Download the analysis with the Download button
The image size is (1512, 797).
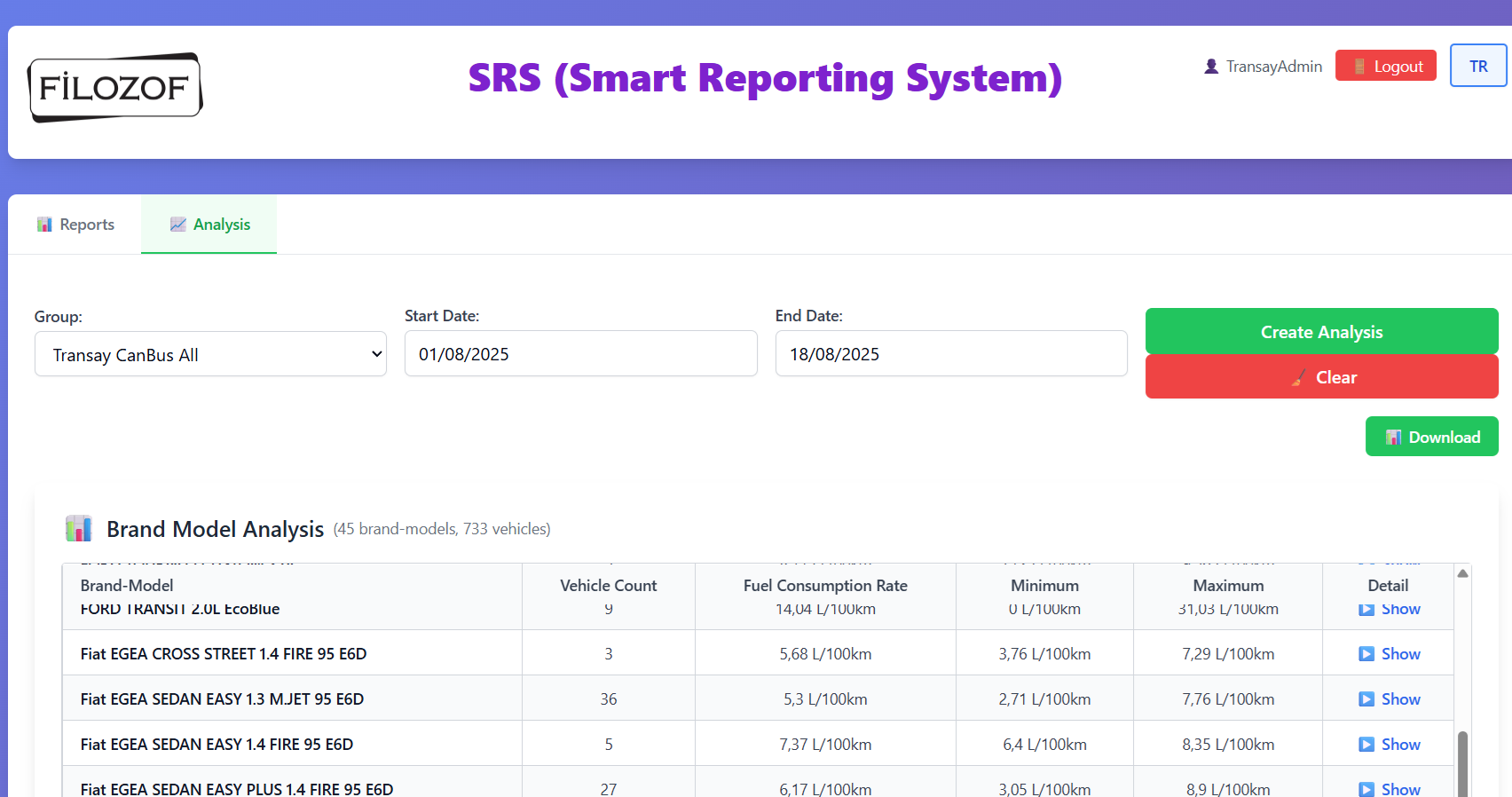point(1431,437)
